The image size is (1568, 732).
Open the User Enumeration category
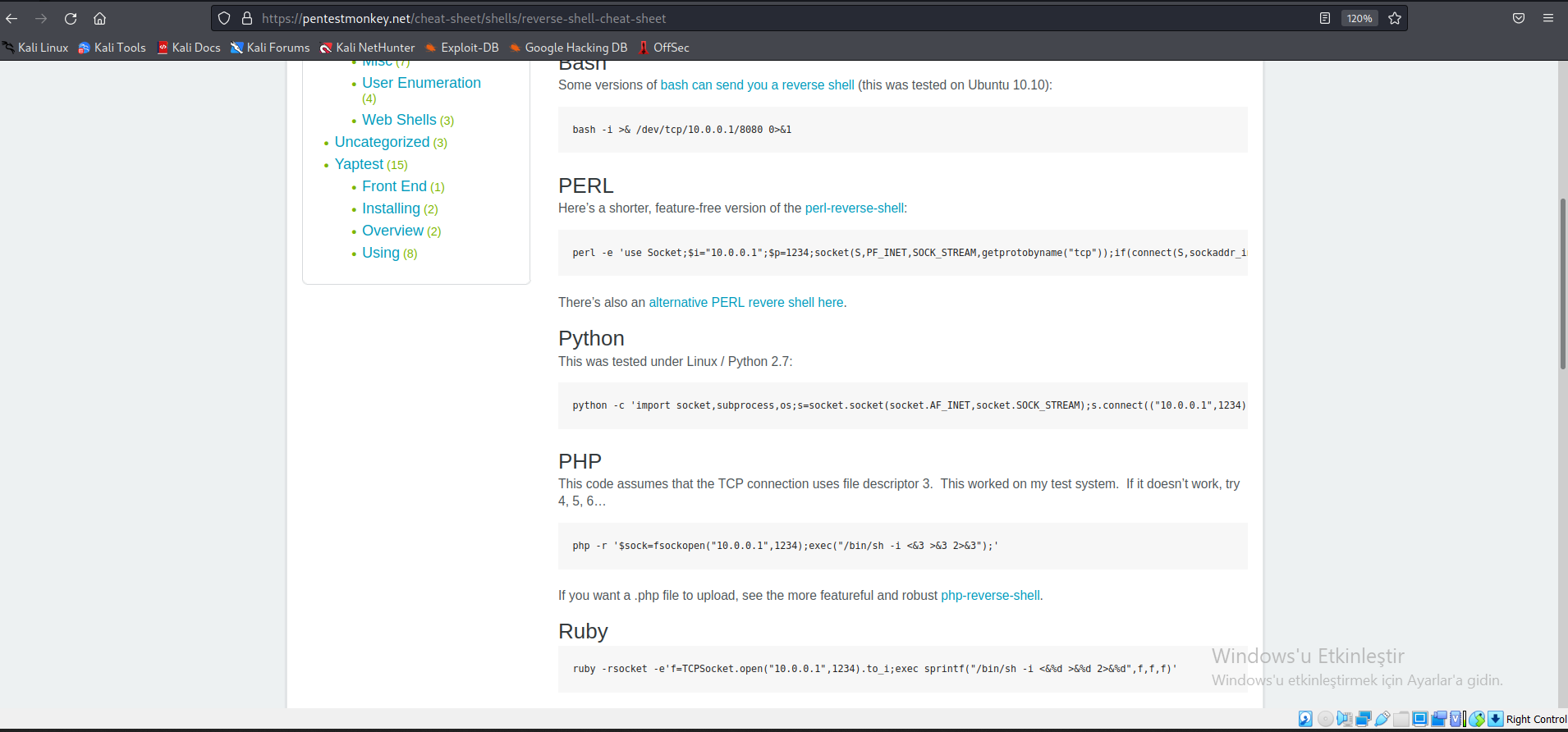click(x=421, y=83)
